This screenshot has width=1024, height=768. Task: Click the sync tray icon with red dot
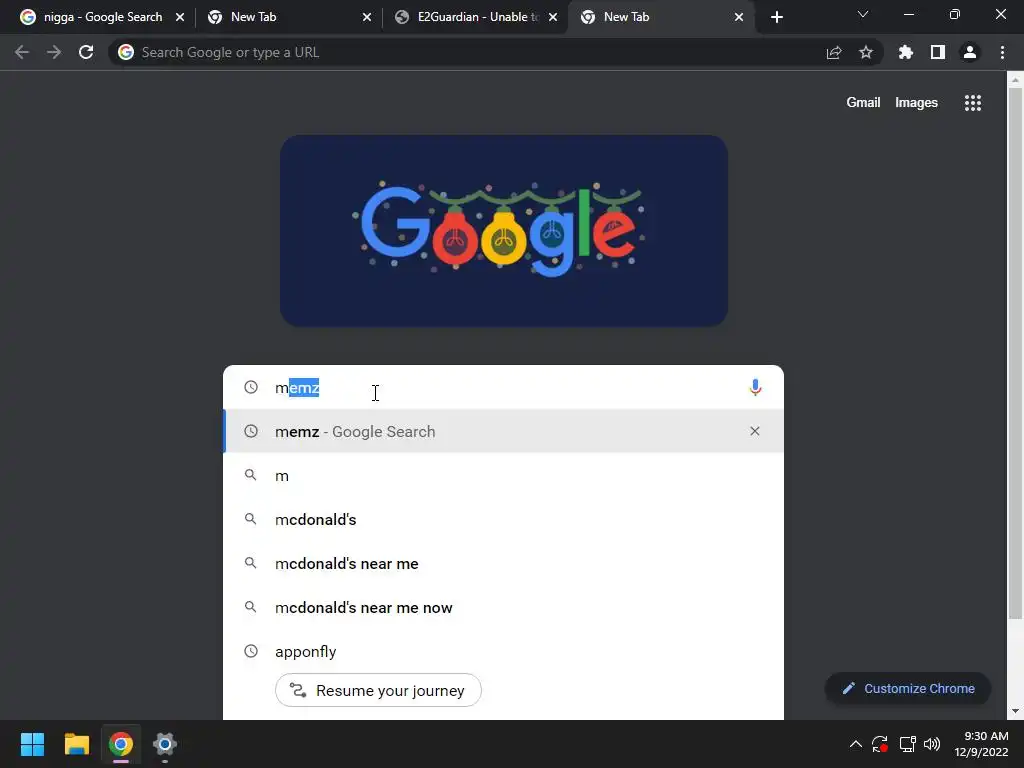click(880, 744)
